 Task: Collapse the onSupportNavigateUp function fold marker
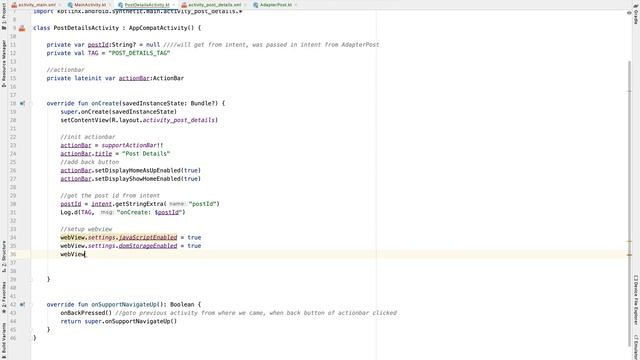(31, 304)
